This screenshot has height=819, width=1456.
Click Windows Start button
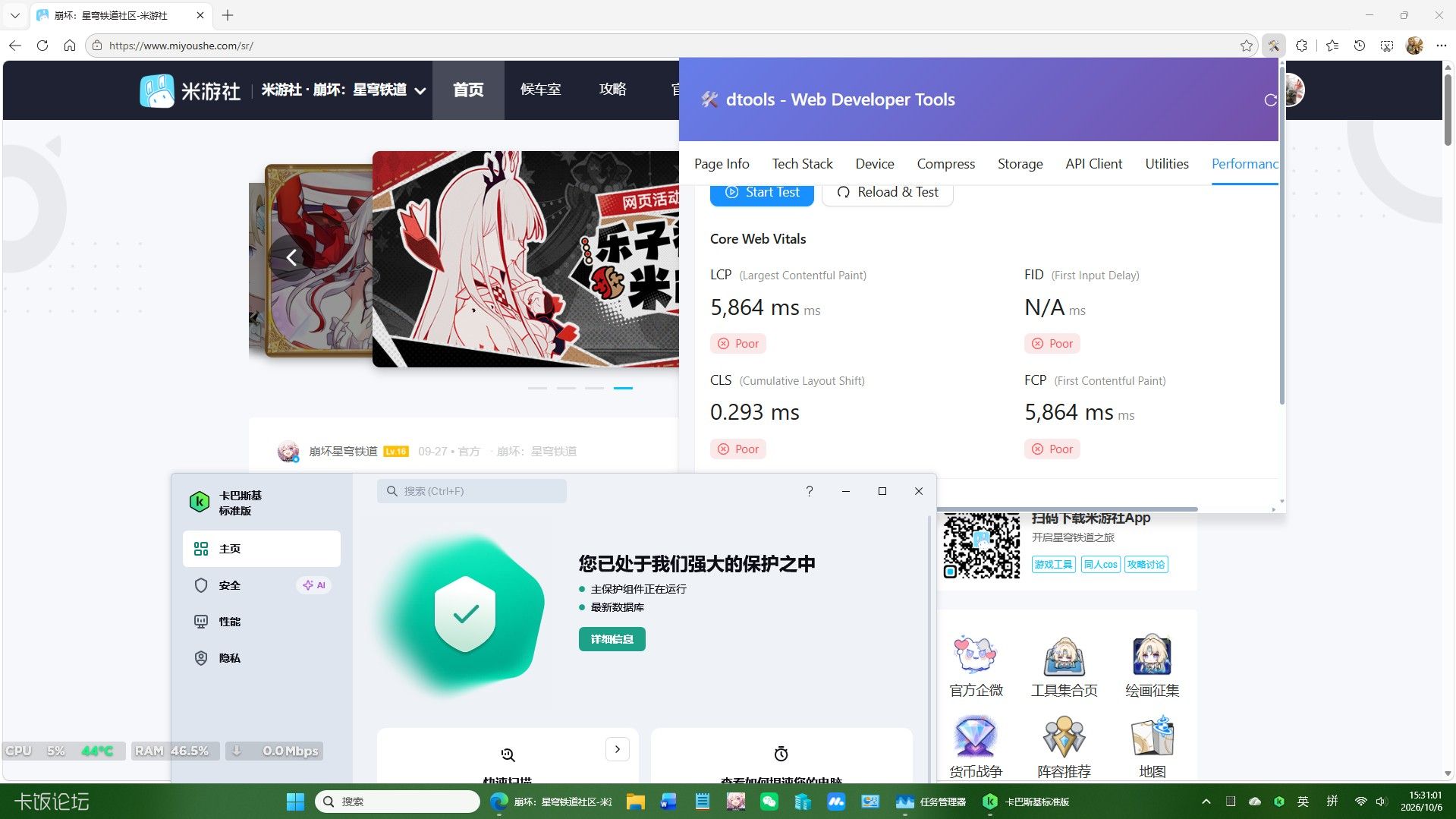pos(295,802)
